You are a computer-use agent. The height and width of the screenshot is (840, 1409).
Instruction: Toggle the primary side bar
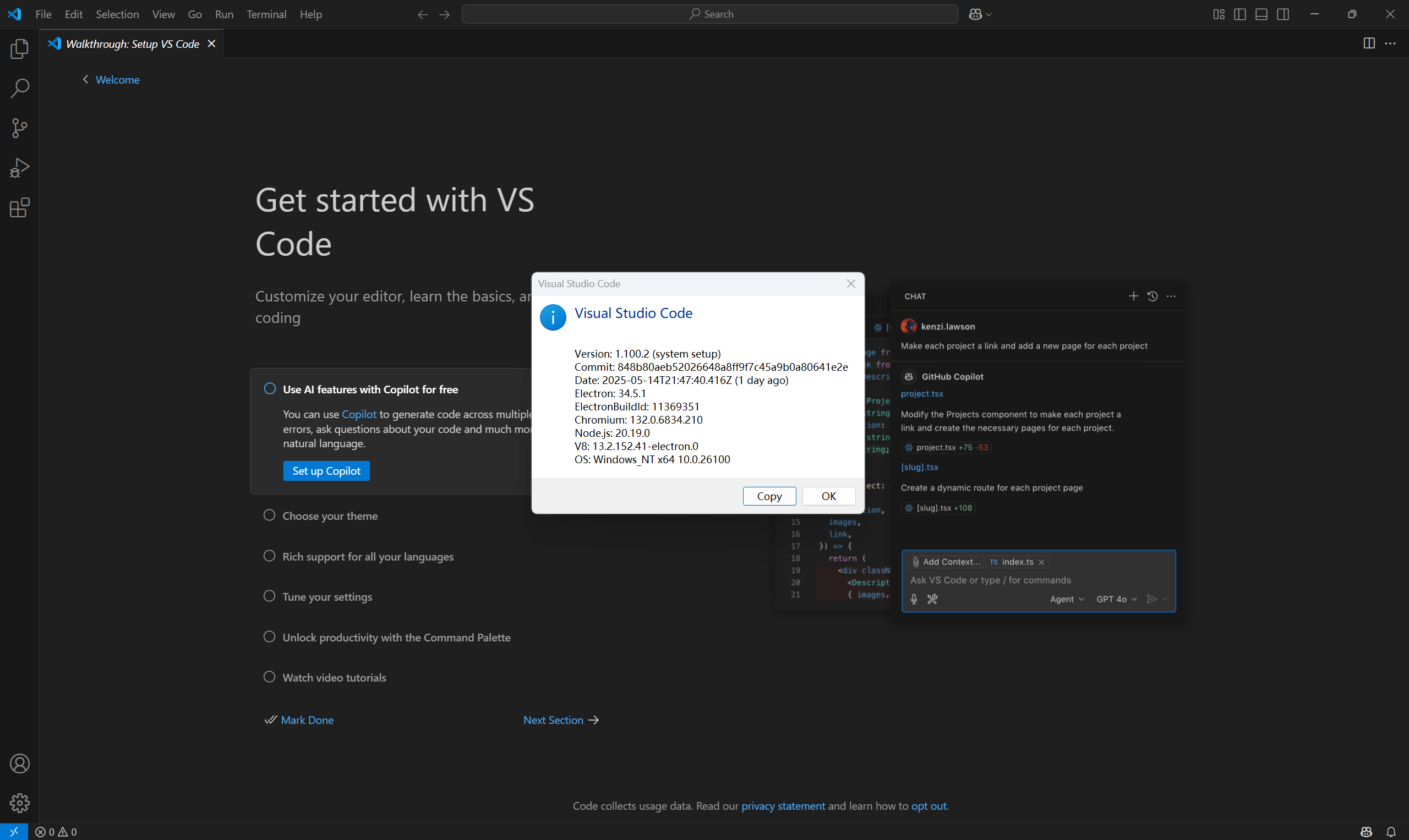point(1239,14)
